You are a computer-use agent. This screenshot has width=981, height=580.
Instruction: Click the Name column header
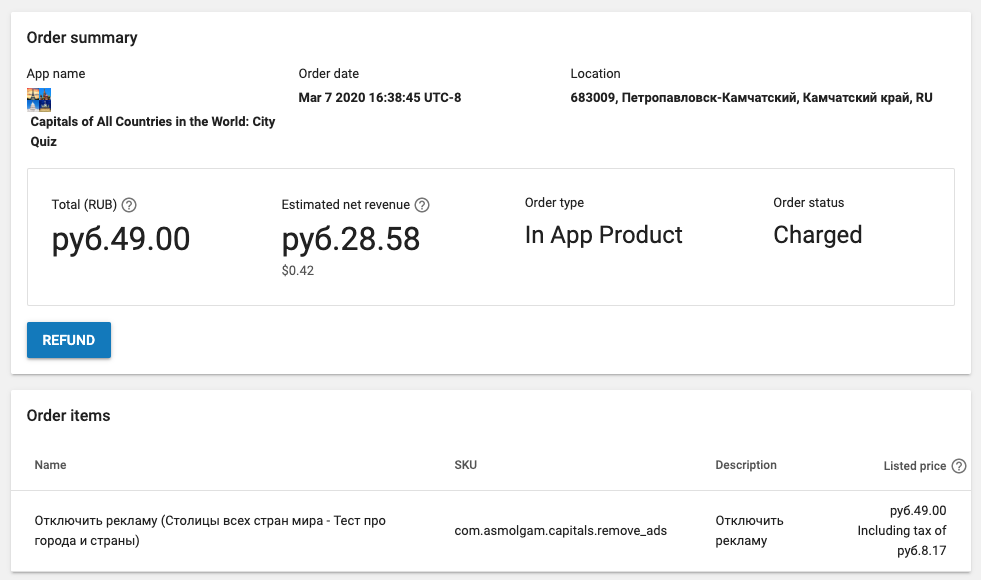coord(50,465)
